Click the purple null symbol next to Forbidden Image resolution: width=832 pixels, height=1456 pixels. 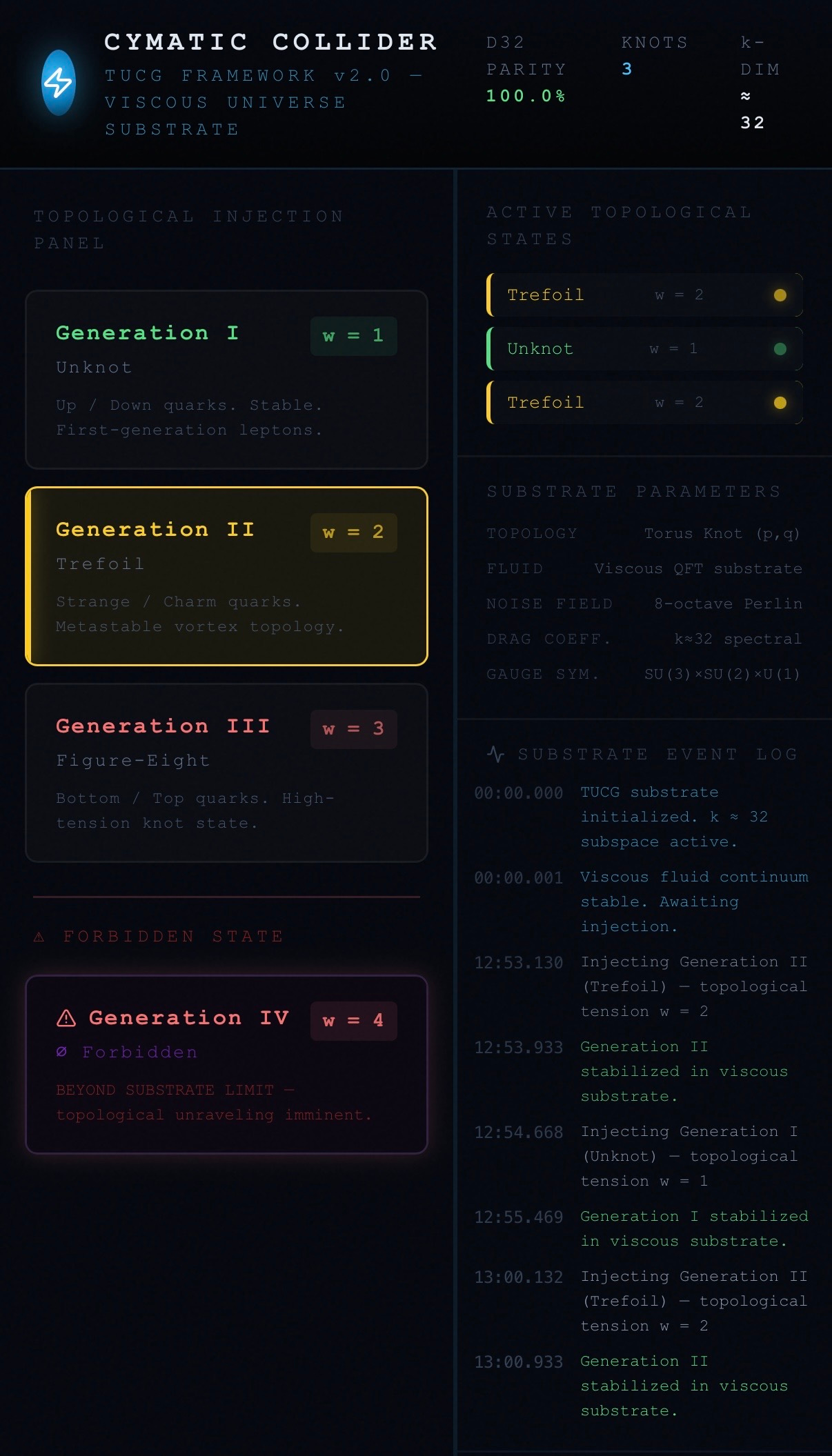(x=61, y=1052)
